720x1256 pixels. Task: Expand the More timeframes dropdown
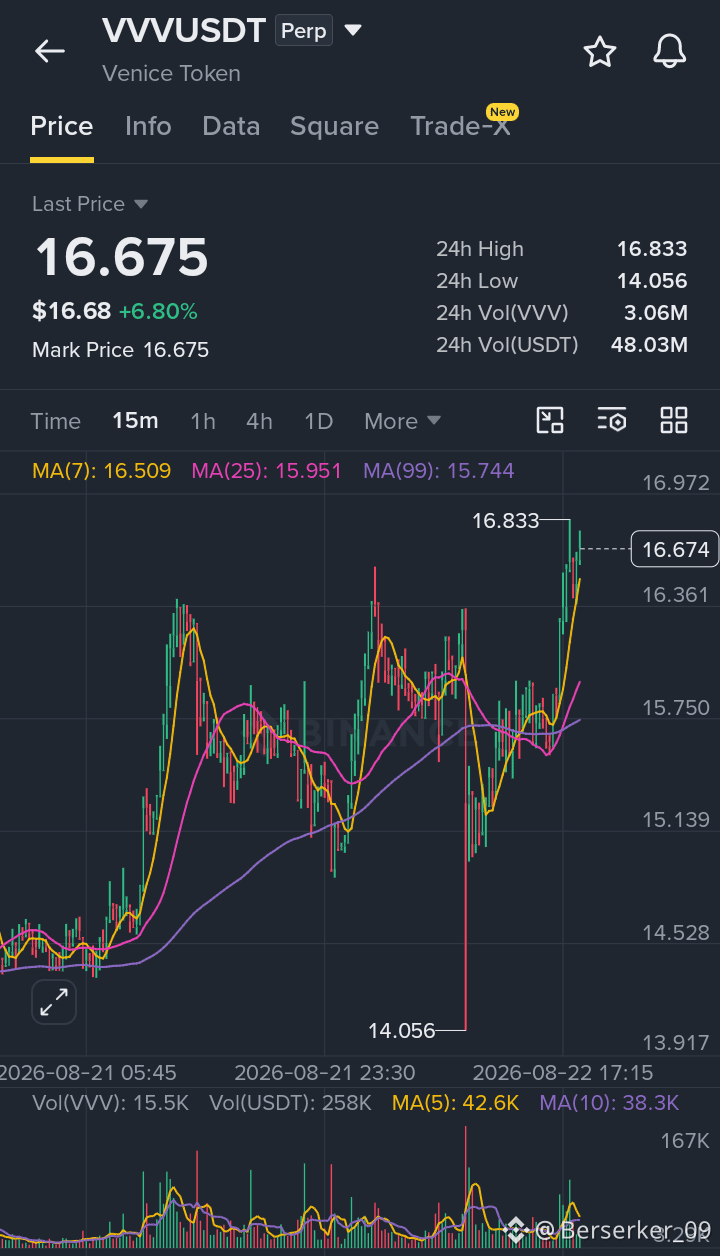click(x=402, y=421)
